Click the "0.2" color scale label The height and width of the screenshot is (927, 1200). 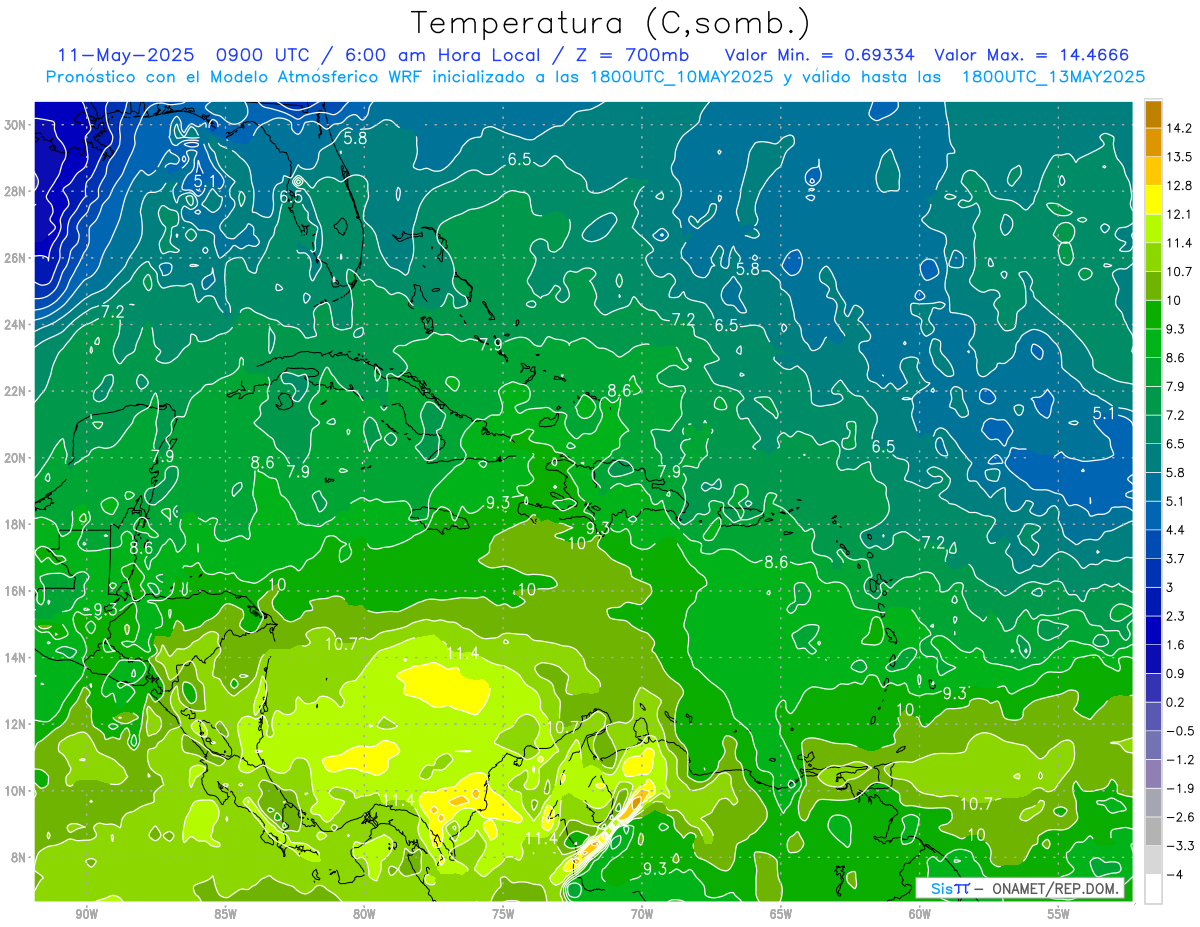tap(1175, 702)
